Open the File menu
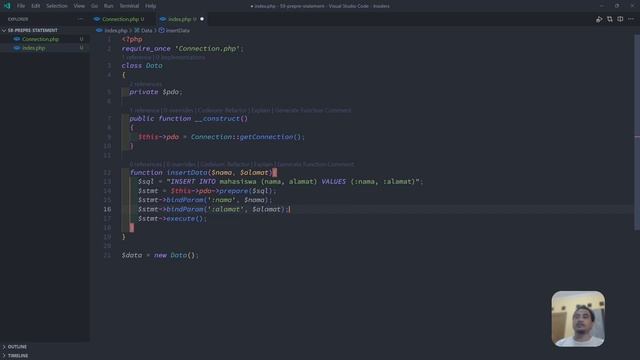640x360 pixels. (21, 6)
